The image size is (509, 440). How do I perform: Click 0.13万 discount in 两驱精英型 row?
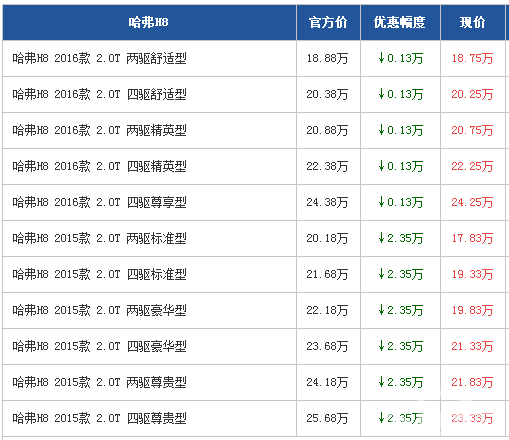pyautogui.click(x=401, y=130)
